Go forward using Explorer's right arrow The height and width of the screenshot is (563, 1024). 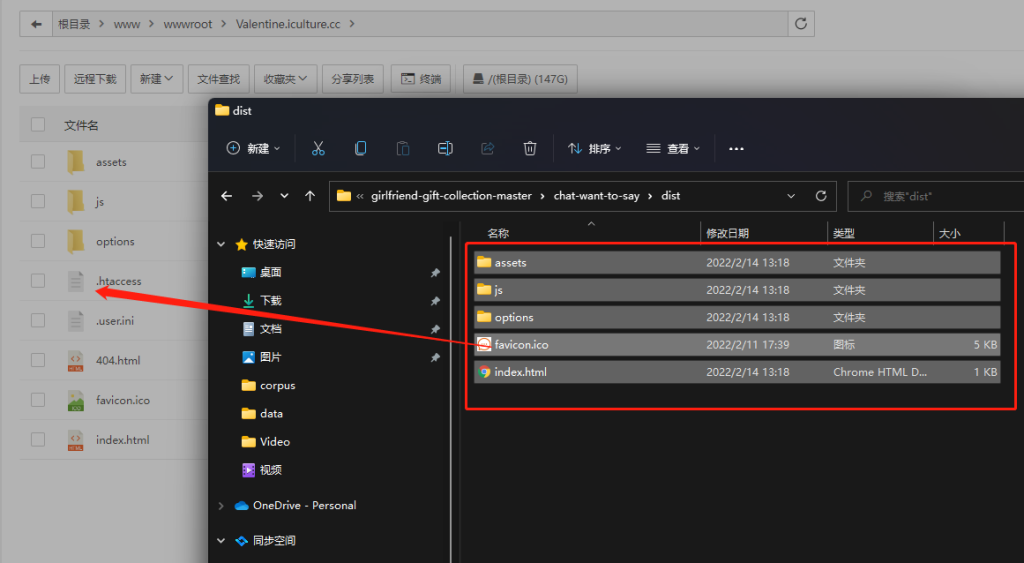tap(257, 196)
